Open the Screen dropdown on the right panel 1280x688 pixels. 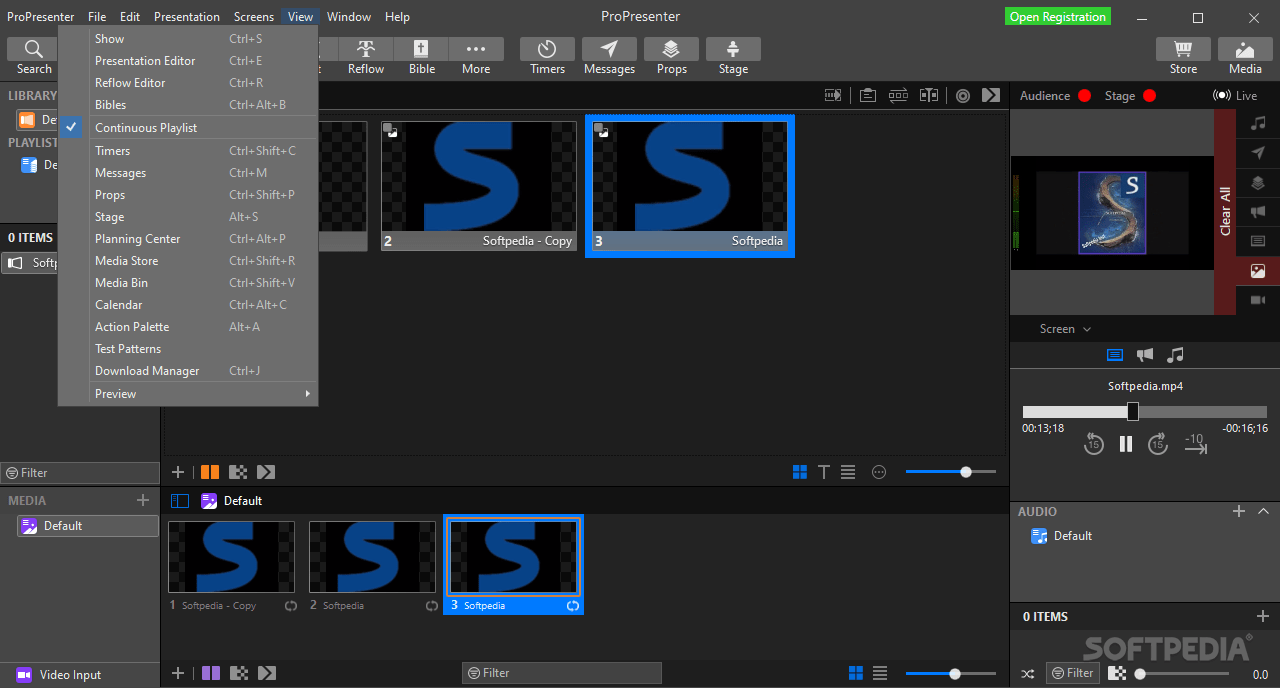click(x=1063, y=328)
